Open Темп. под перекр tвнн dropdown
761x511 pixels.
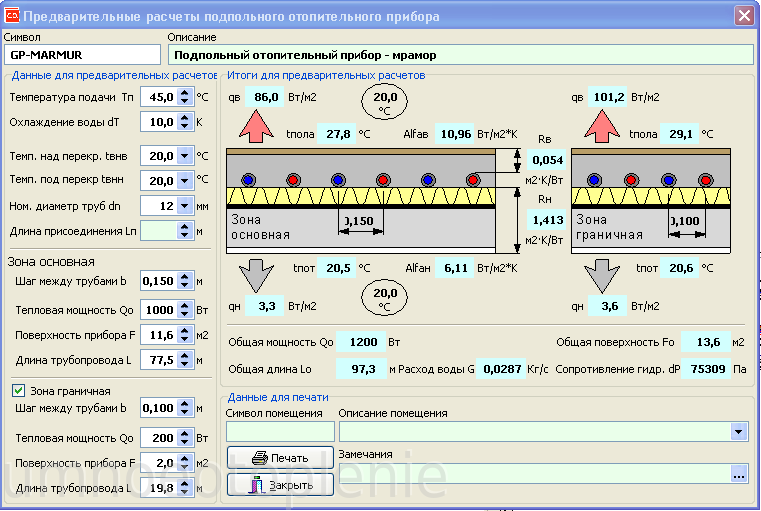pyautogui.click(x=184, y=181)
